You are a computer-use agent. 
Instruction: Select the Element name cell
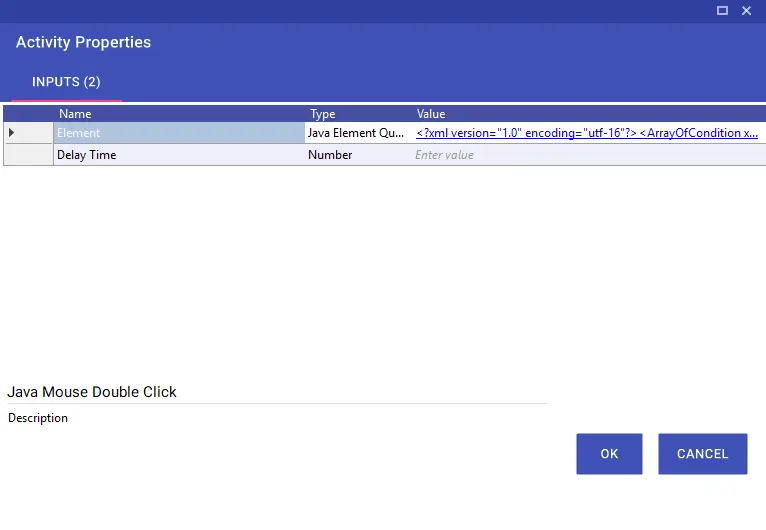(x=179, y=133)
